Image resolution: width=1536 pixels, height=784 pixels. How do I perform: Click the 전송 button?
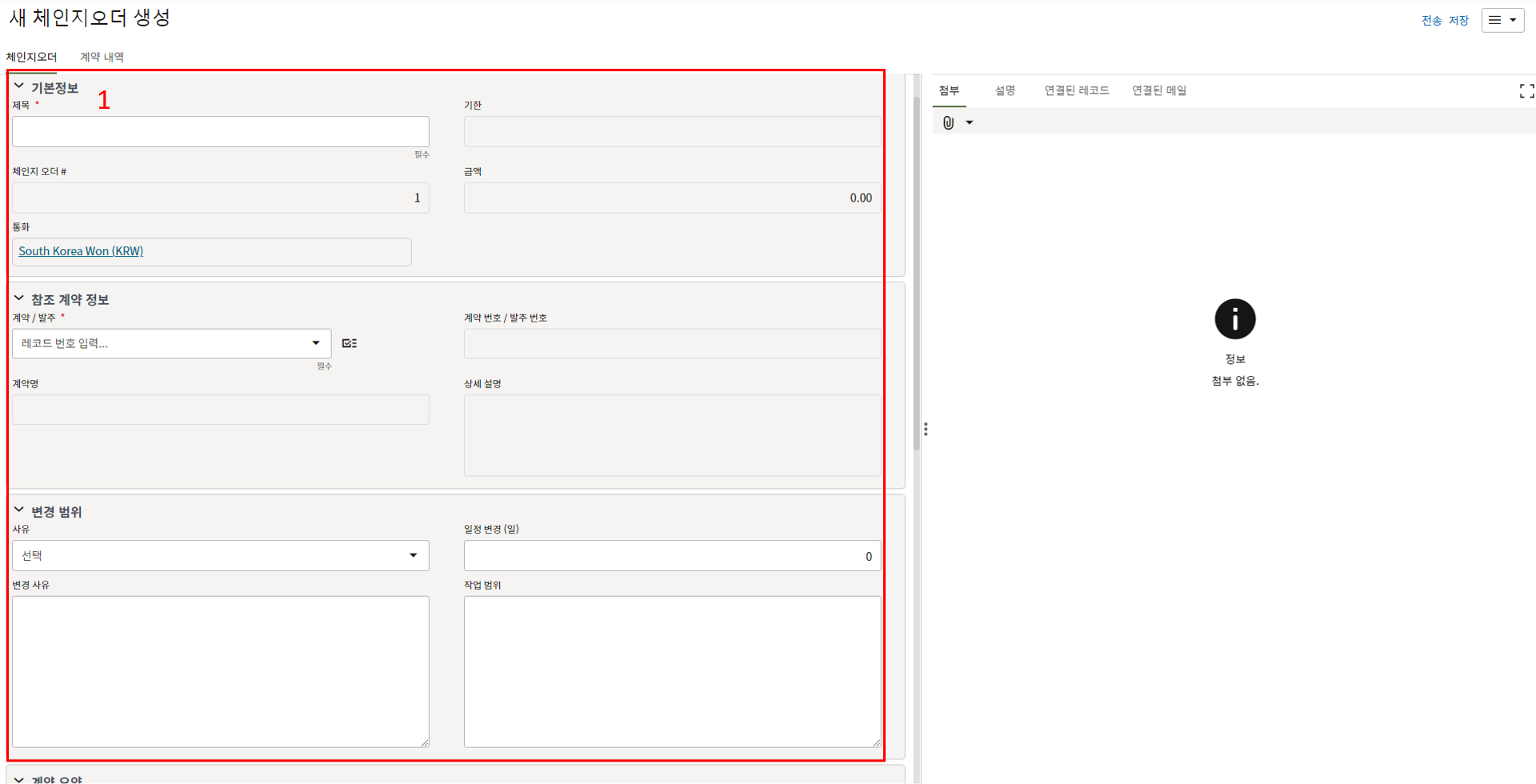(1431, 21)
